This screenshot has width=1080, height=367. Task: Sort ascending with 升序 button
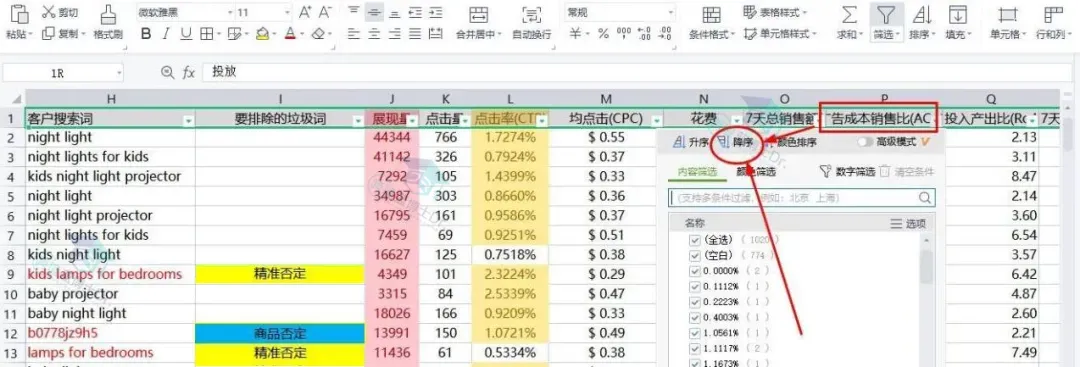[691, 143]
